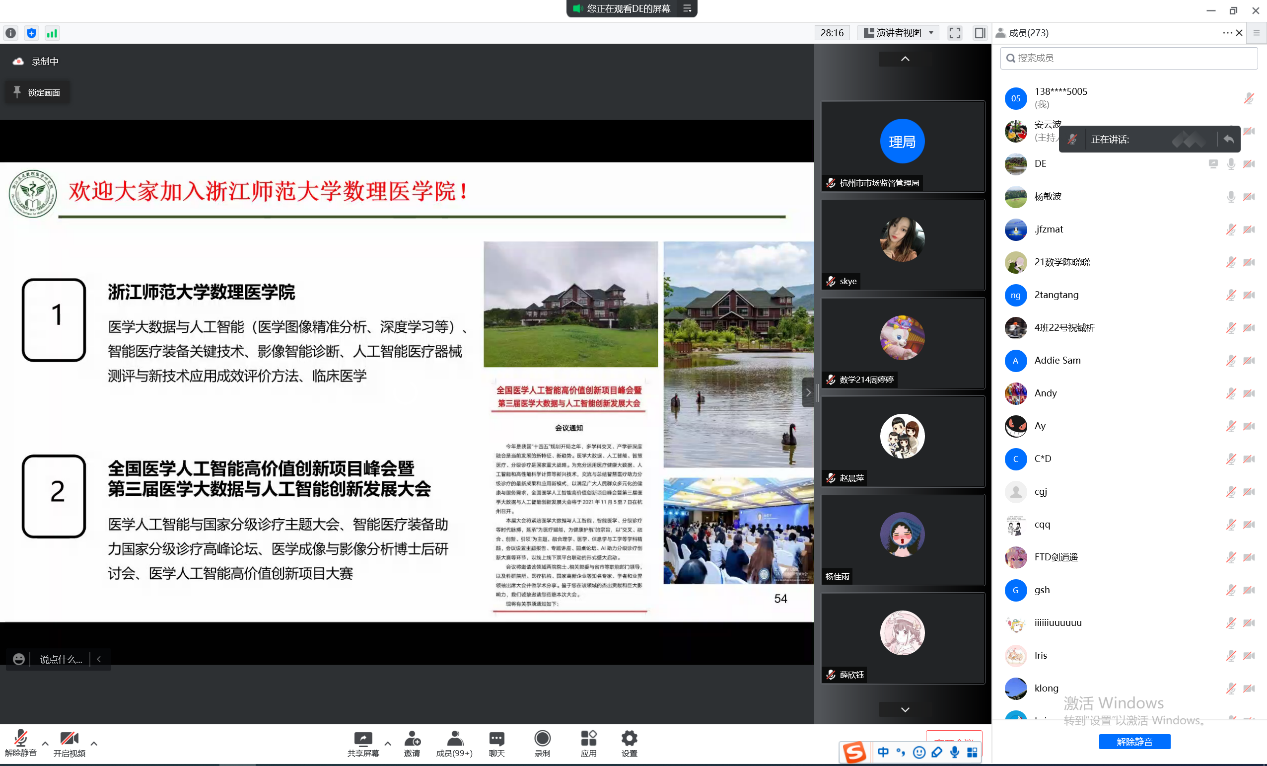This screenshot has height=766, width=1267.
Task: Unmute yourself with the 解除静音 microphone button
Action: tap(20, 742)
